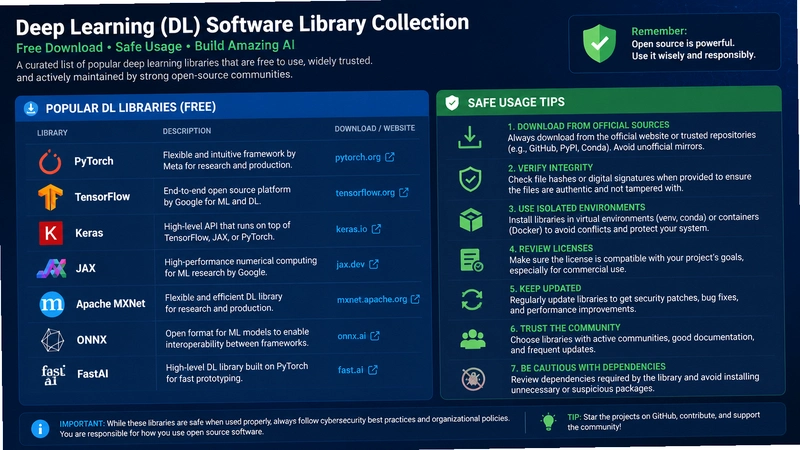Click the red Keras K logo
Viewport: 800px width, 450px height.
[x=51, y=233]
